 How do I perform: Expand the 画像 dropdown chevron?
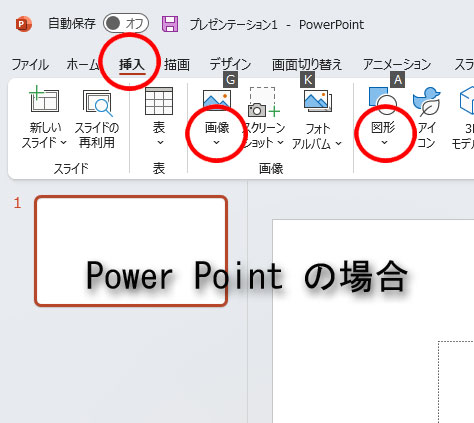click(216, 143)
